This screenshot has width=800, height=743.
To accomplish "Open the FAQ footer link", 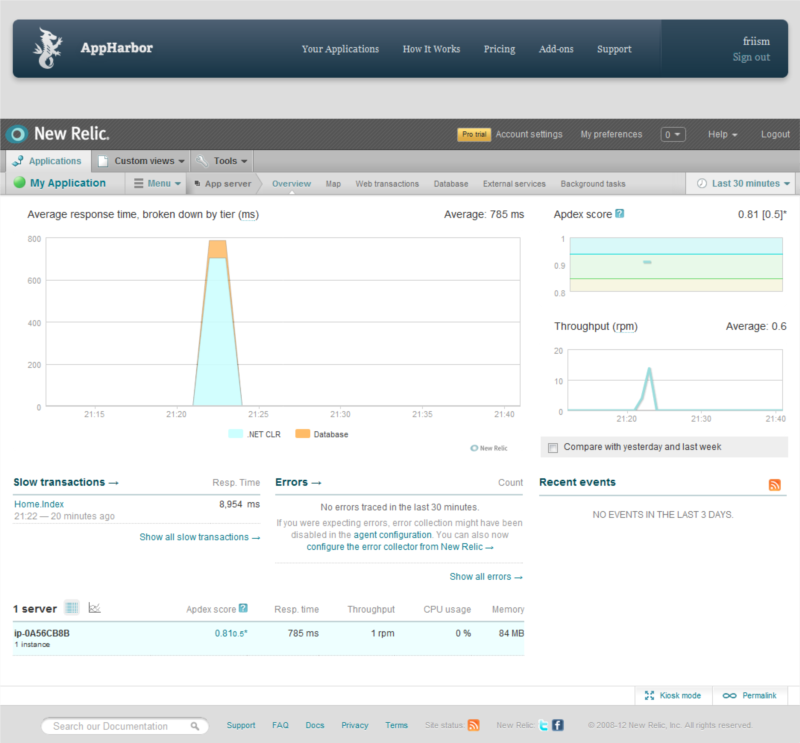I will [280, 725].
